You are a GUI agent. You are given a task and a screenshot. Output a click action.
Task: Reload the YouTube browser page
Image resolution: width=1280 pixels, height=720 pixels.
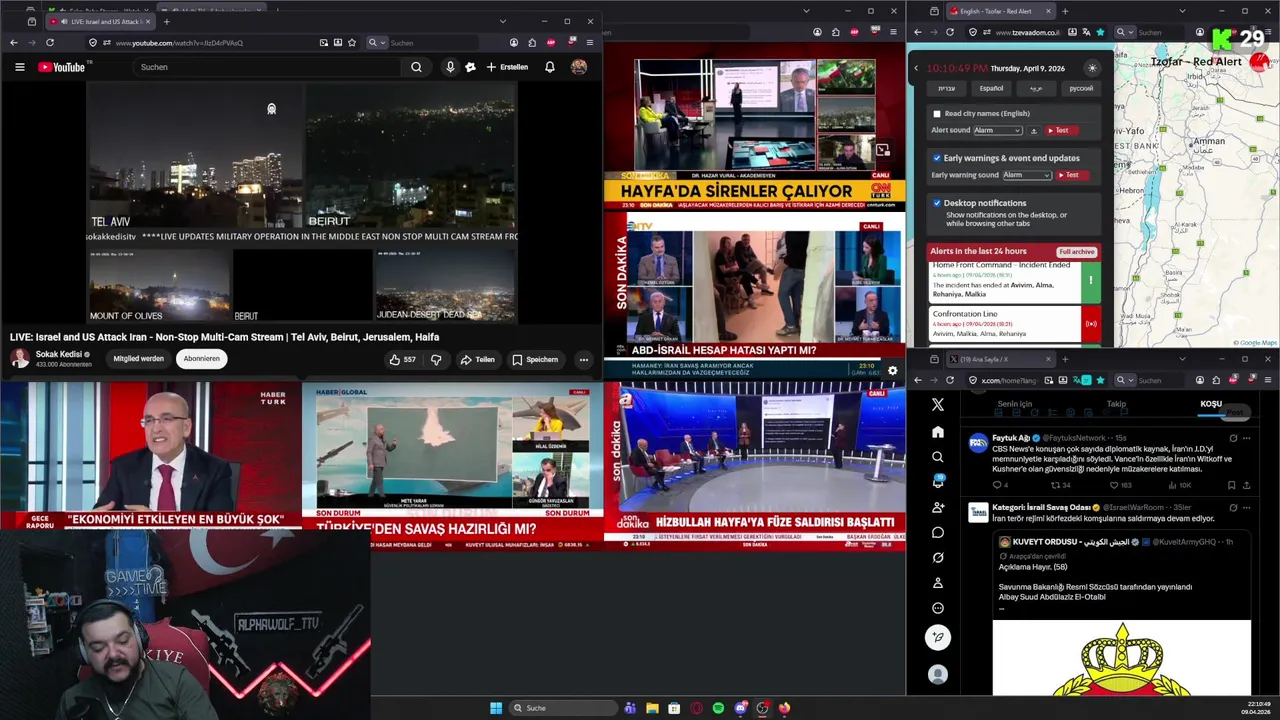[50, 43]
